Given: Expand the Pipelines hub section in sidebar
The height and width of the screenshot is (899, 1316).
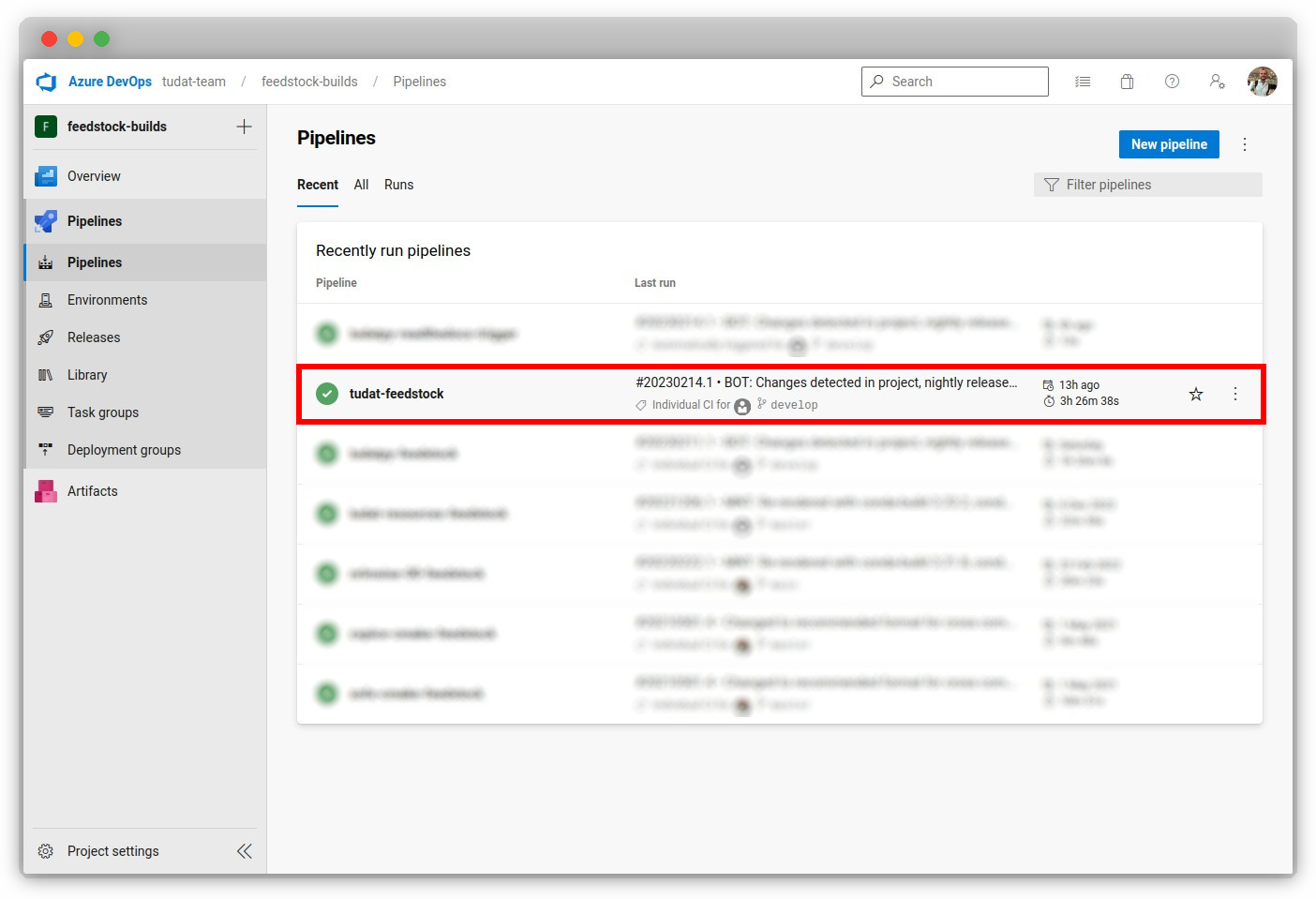Looking at the screenshot, I should click(145, 221).
